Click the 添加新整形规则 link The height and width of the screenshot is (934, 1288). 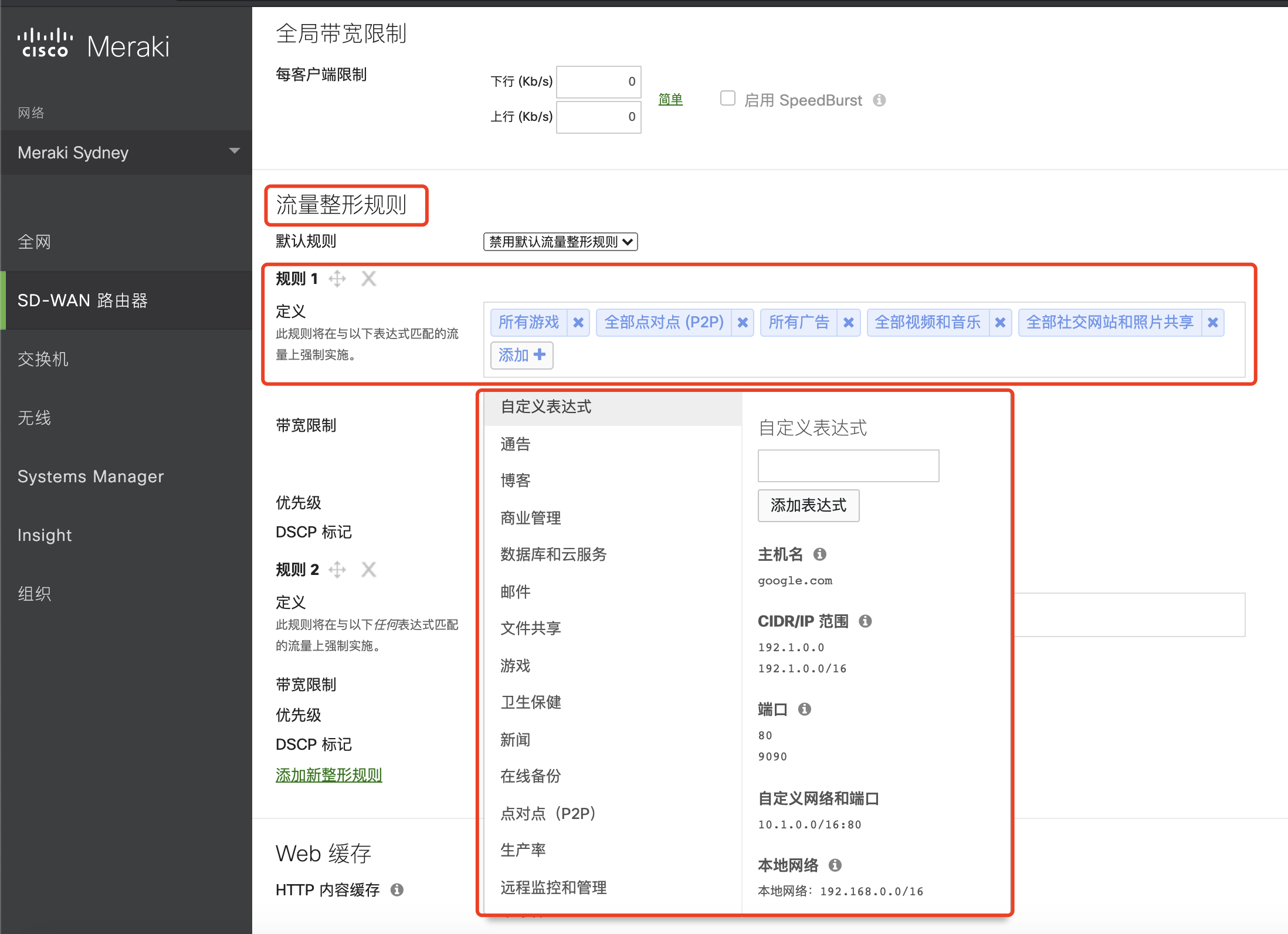tap(328, 775)
